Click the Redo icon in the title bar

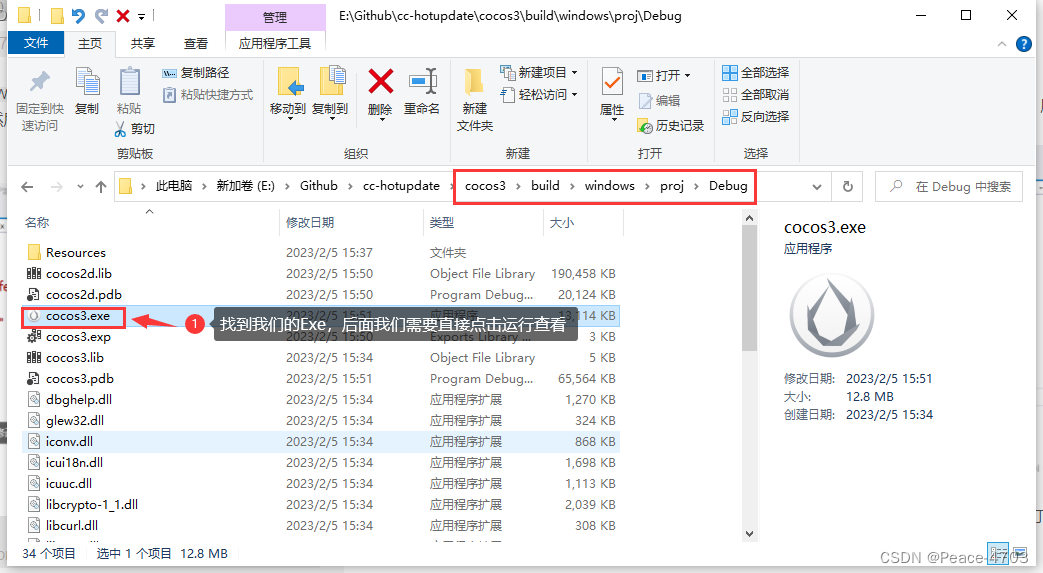coord(101,15)
